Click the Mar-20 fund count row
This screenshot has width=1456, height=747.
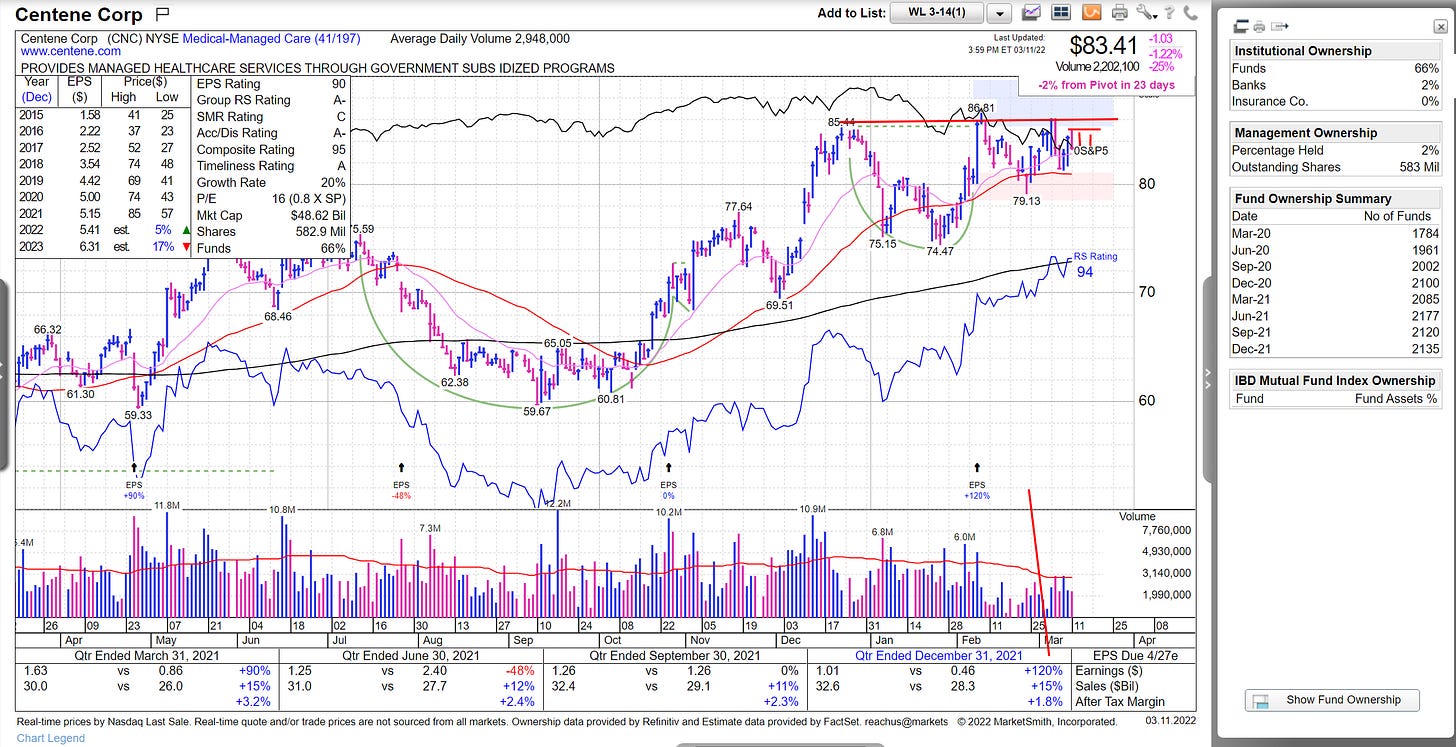(1336, 233)
